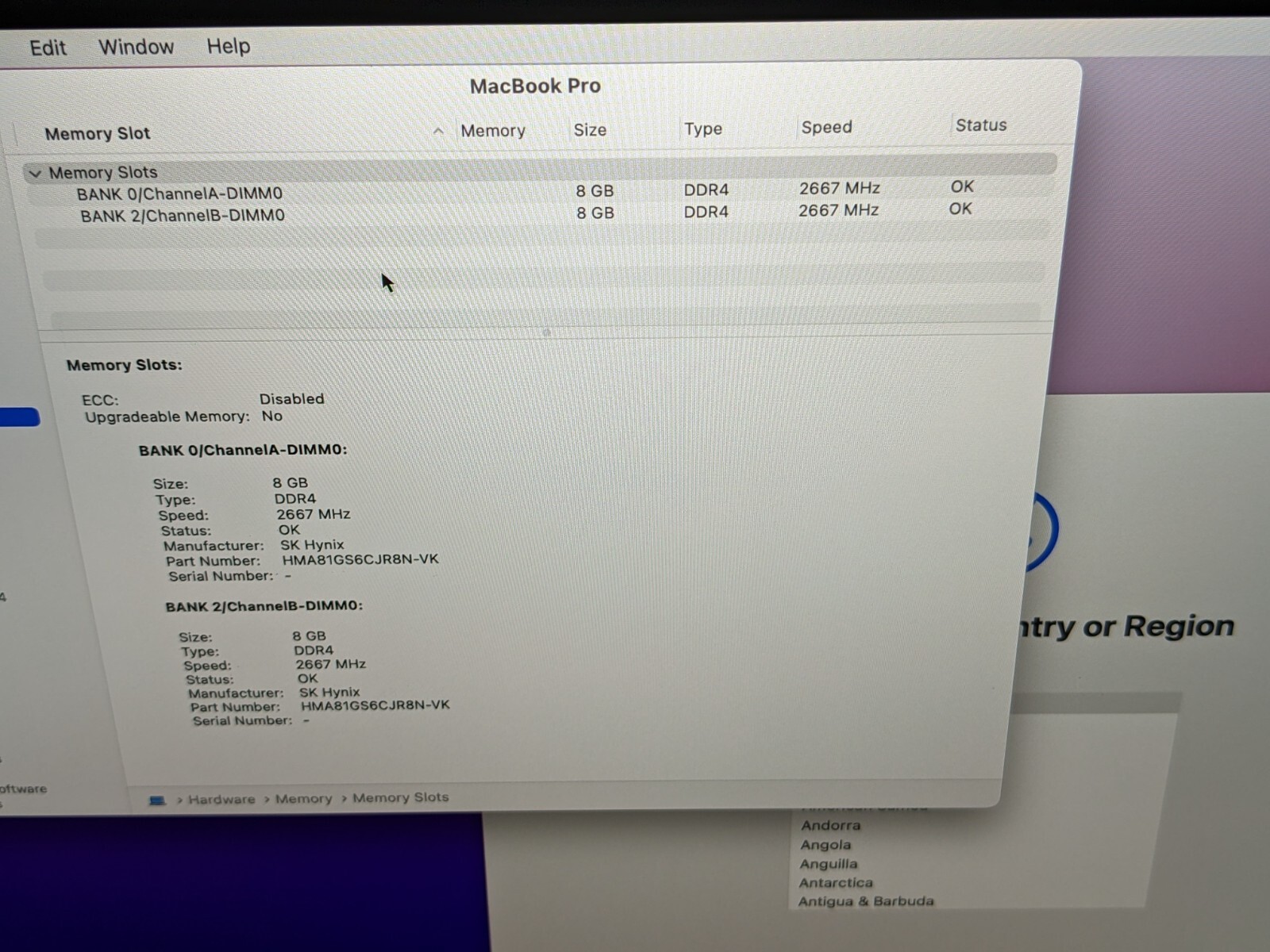Sort the table by Type column
The image size is (1270, 952).
point(703,129)
